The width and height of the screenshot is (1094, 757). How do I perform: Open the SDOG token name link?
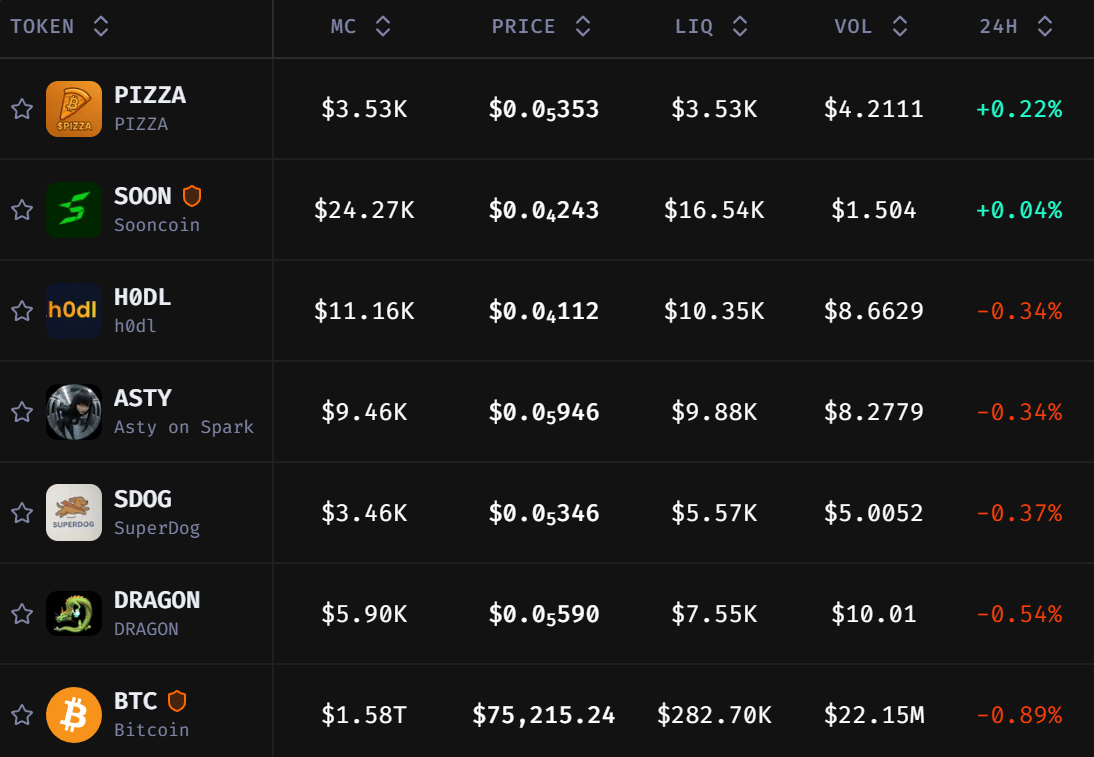(x=143, y=499)
